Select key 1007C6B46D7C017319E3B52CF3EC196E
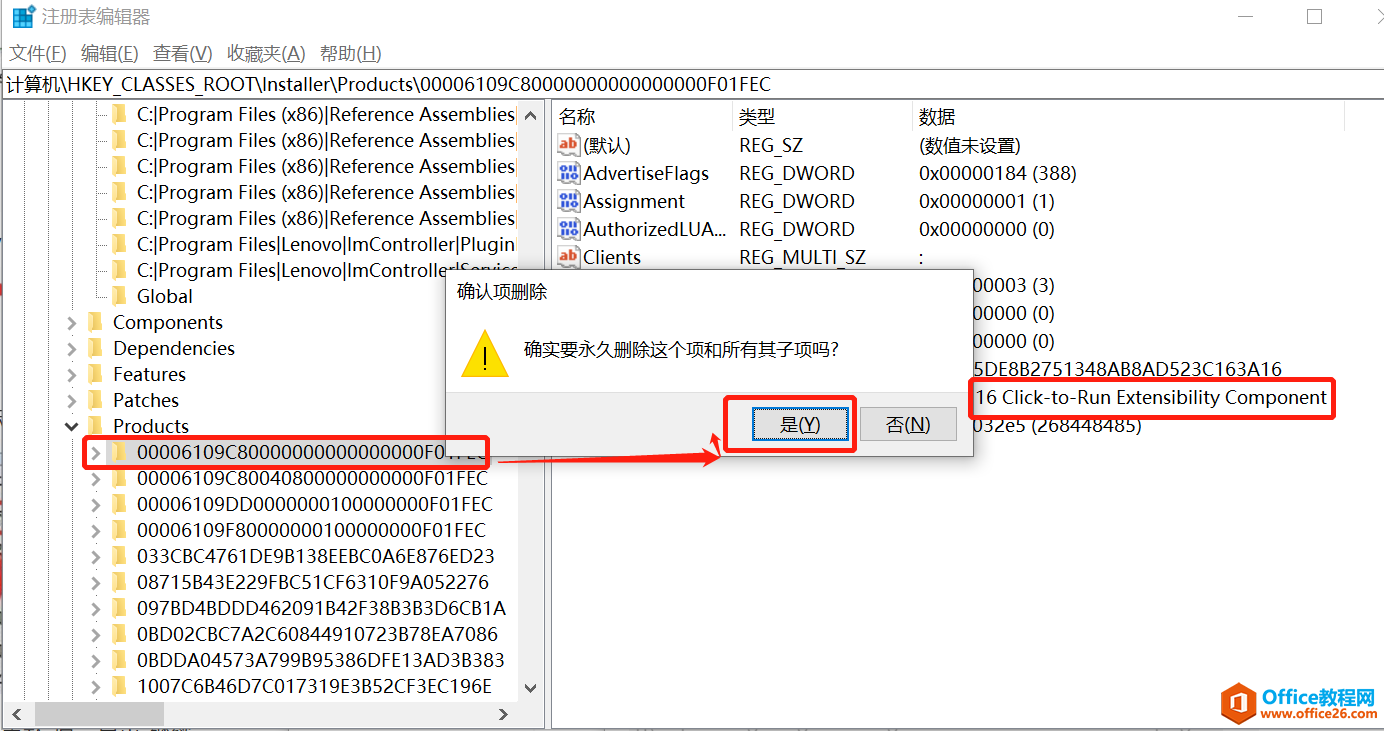The width and height of the screenshot is (1384, 731). point(315,687)
